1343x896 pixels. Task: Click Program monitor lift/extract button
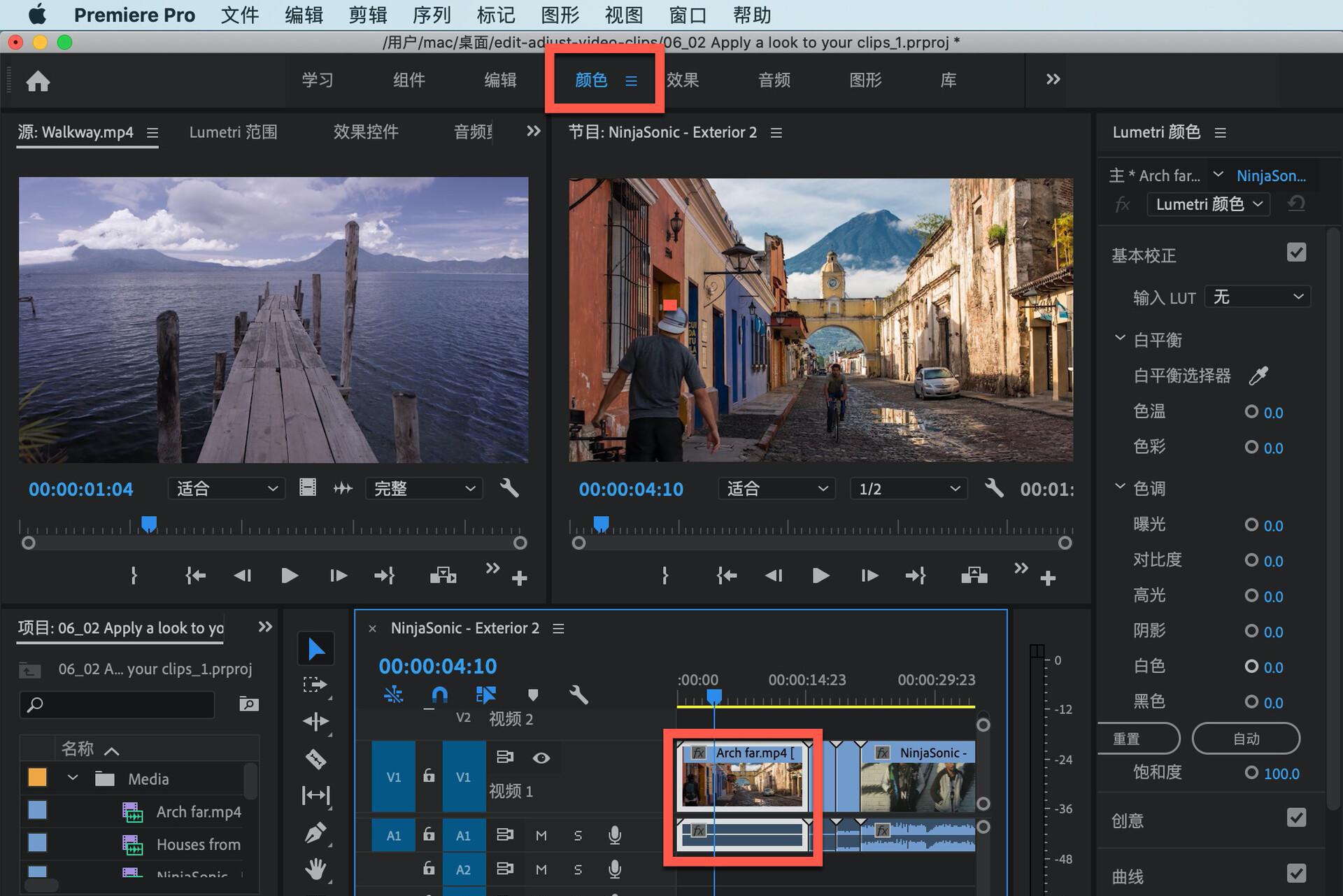click(974, 576)
